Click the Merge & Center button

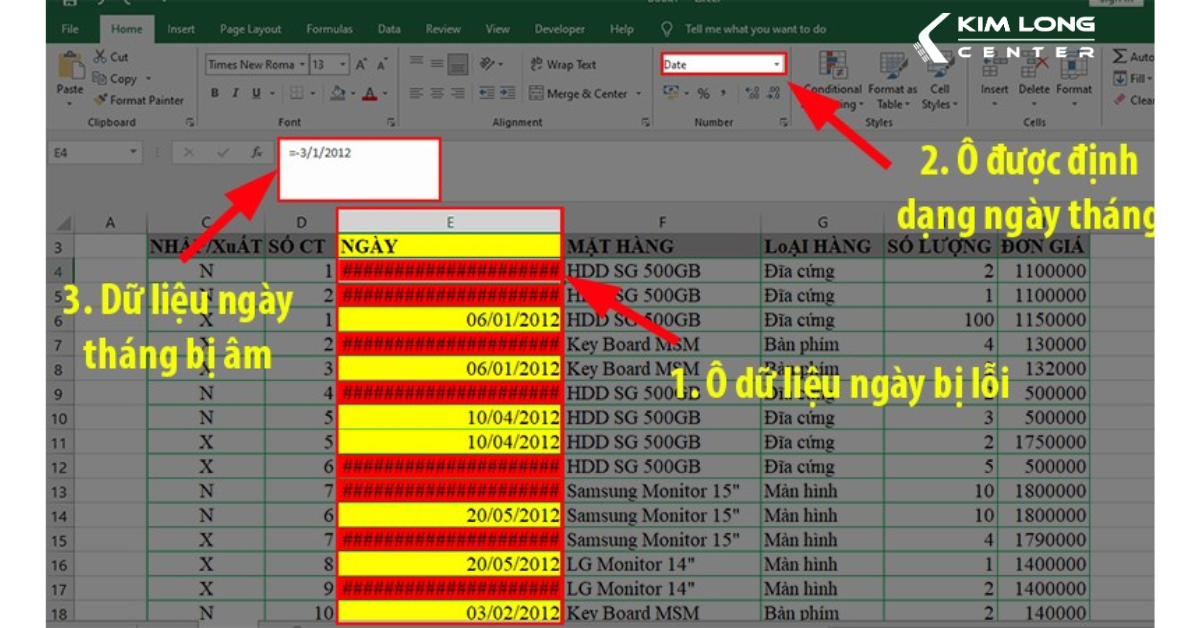[x=586, y=94]
